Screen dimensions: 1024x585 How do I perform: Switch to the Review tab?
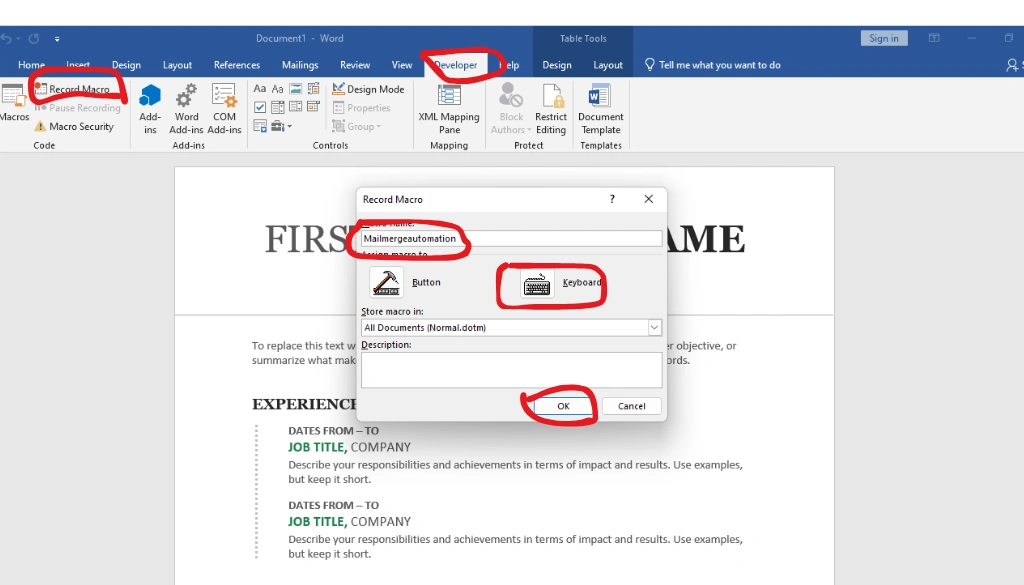tap(355, 65)
